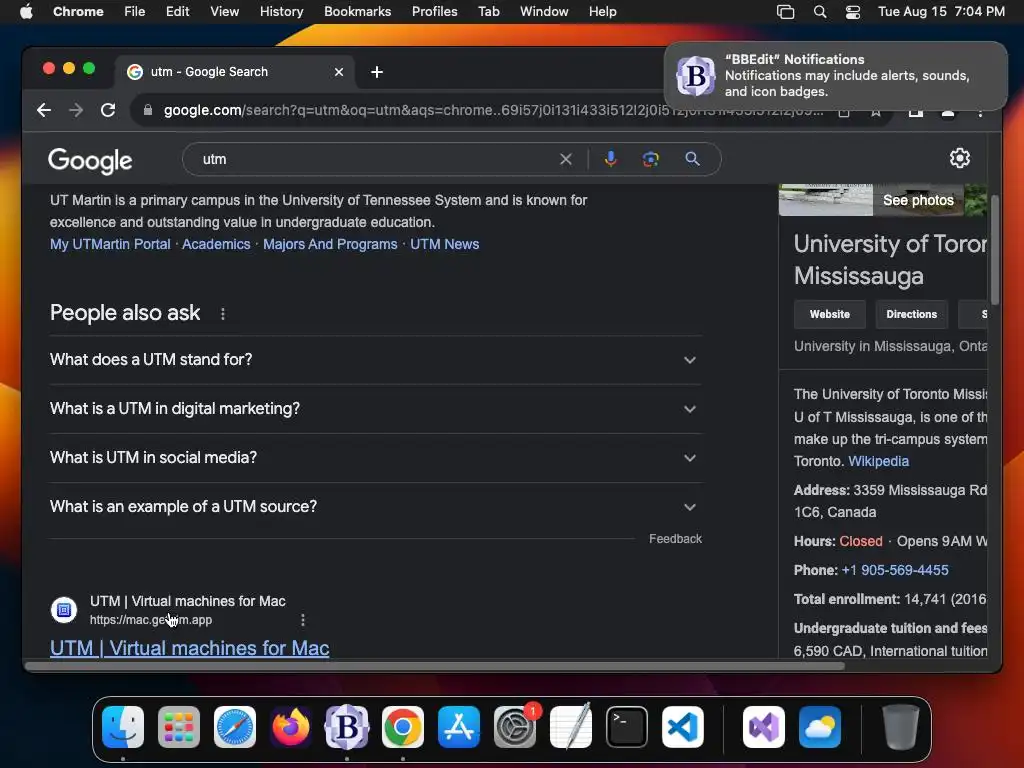Open Majors And Programs link
Viewport: 1024px width, 768px height.
(x=330, y=244)
